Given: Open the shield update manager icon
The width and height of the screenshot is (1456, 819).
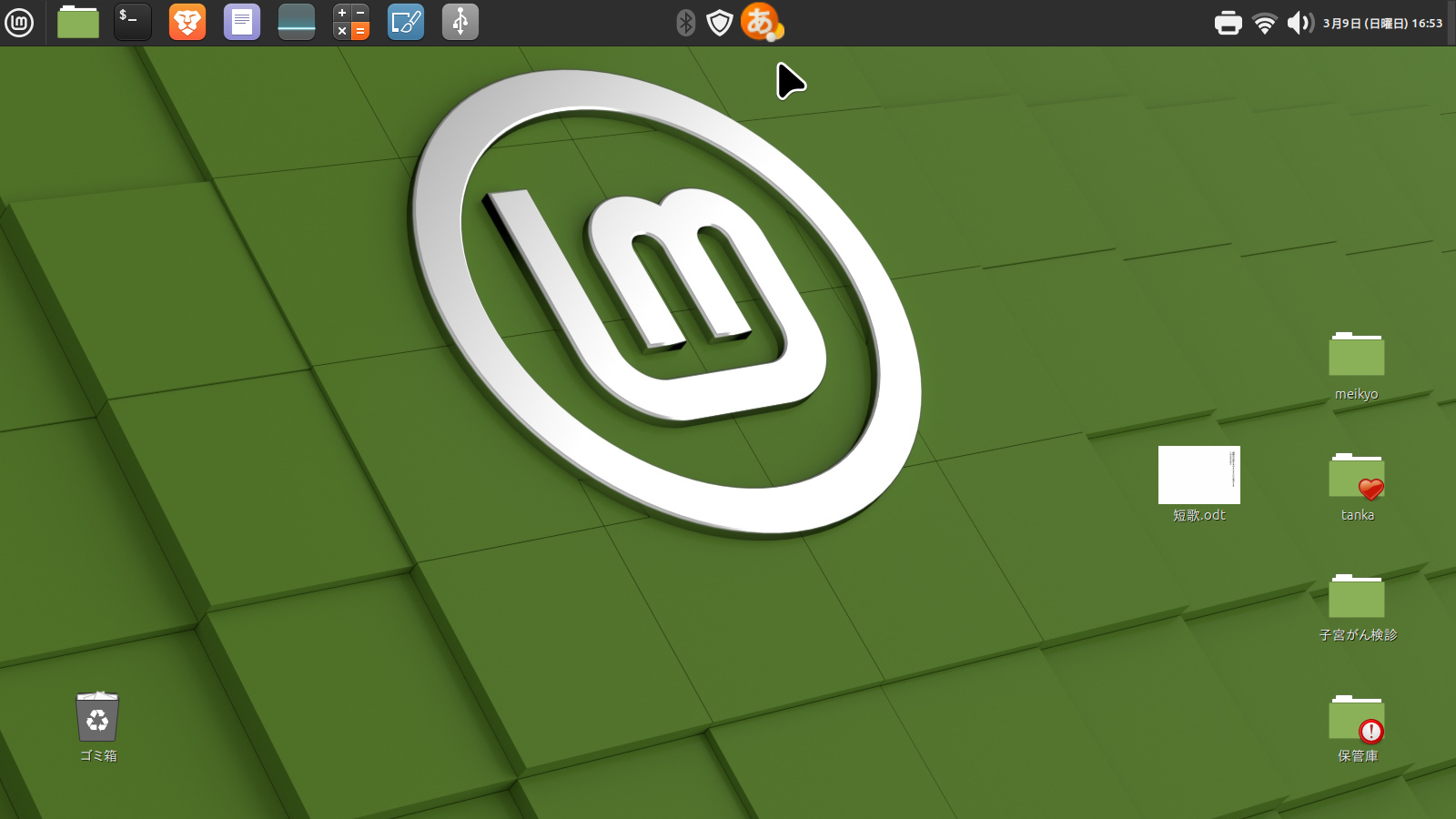Looking at the screenshot, I should tap(720, 23).
